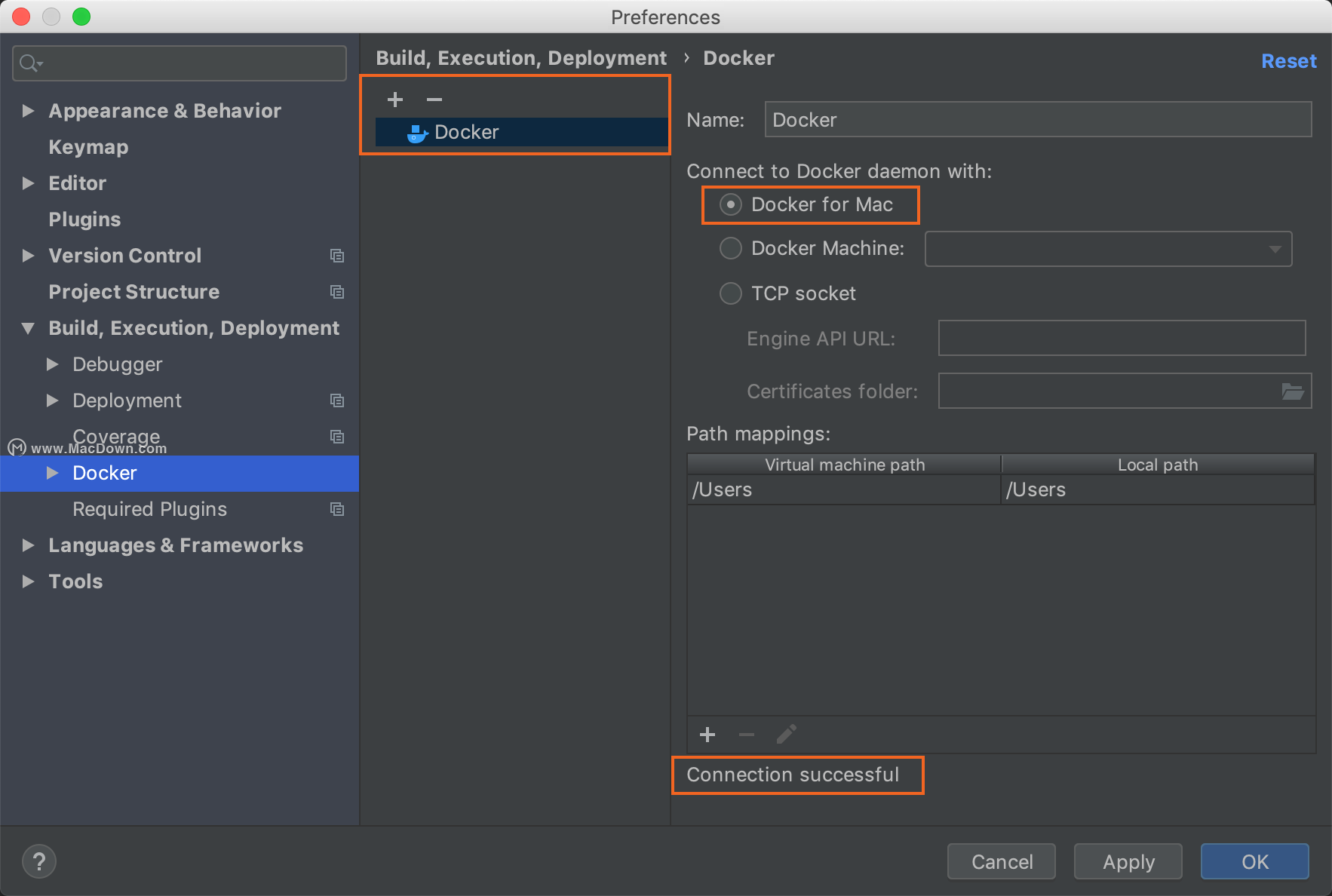Click project-level icon beside Deployment
The image size is (1332, 896).
pos(337,400)
